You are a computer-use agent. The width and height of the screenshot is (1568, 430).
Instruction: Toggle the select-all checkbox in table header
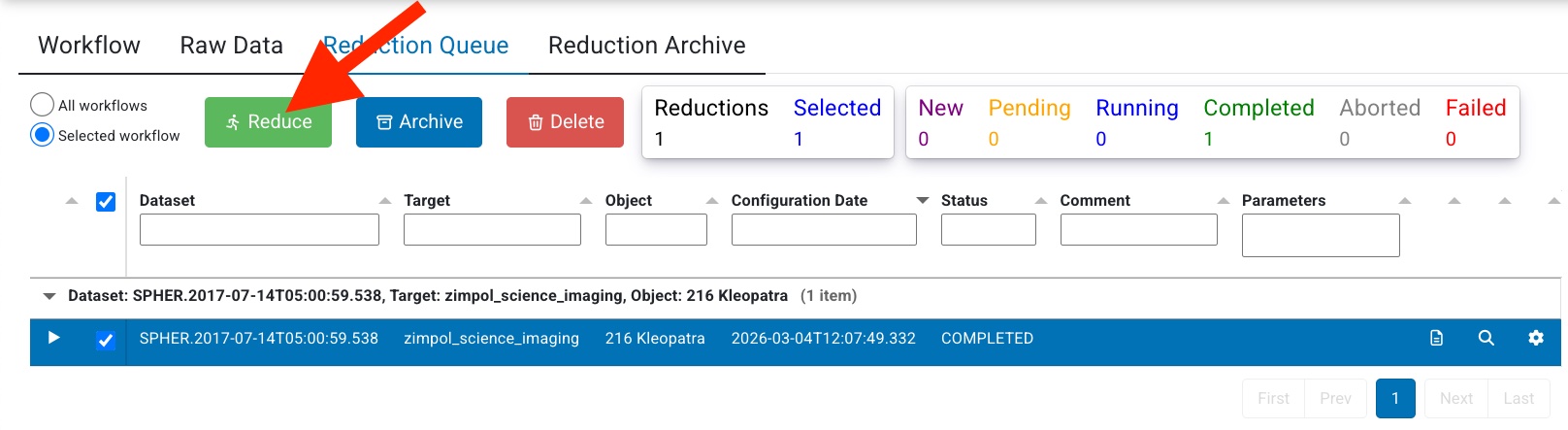point(106,201)
